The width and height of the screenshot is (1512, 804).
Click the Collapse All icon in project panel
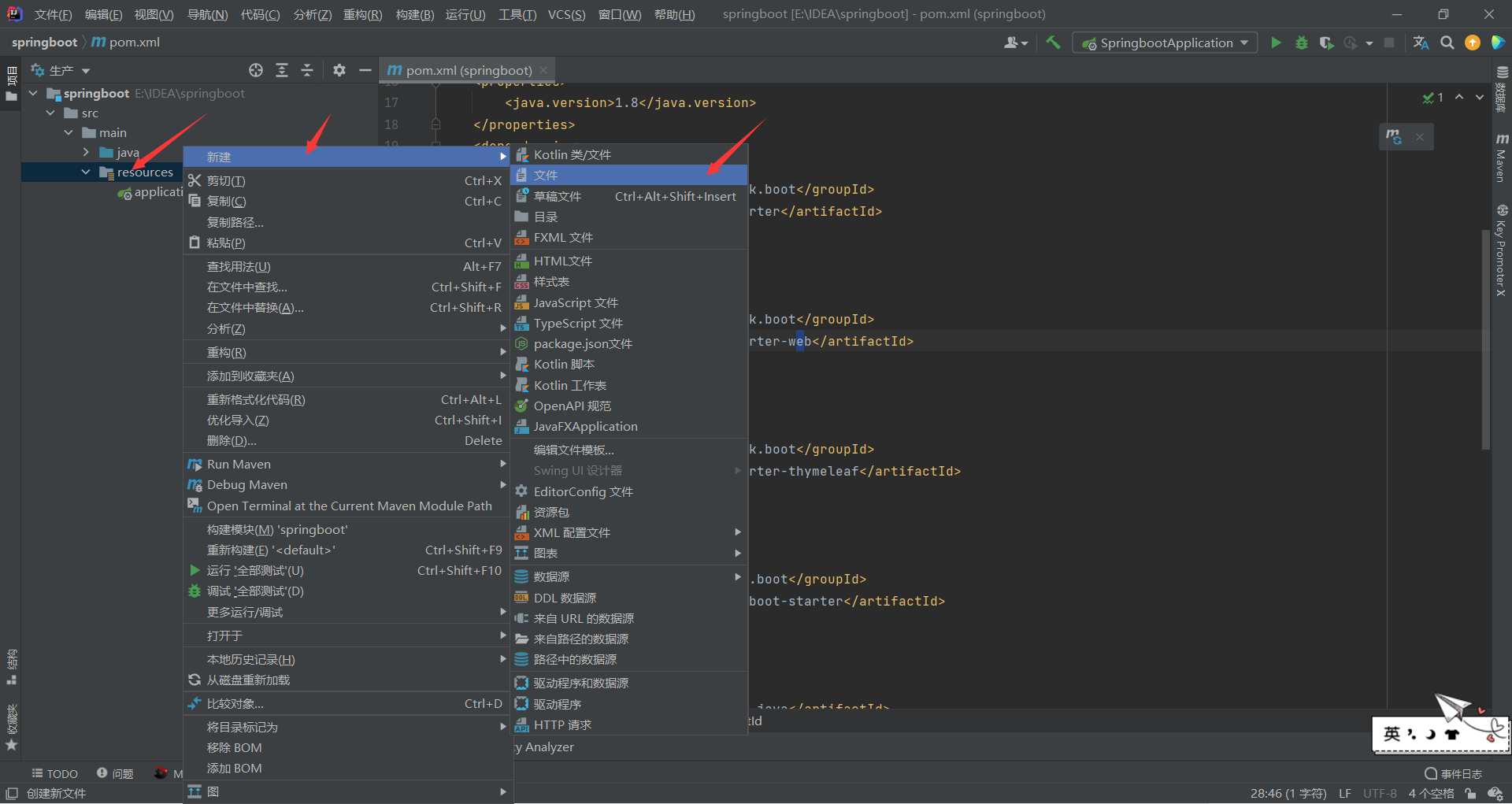coord(307,70)
